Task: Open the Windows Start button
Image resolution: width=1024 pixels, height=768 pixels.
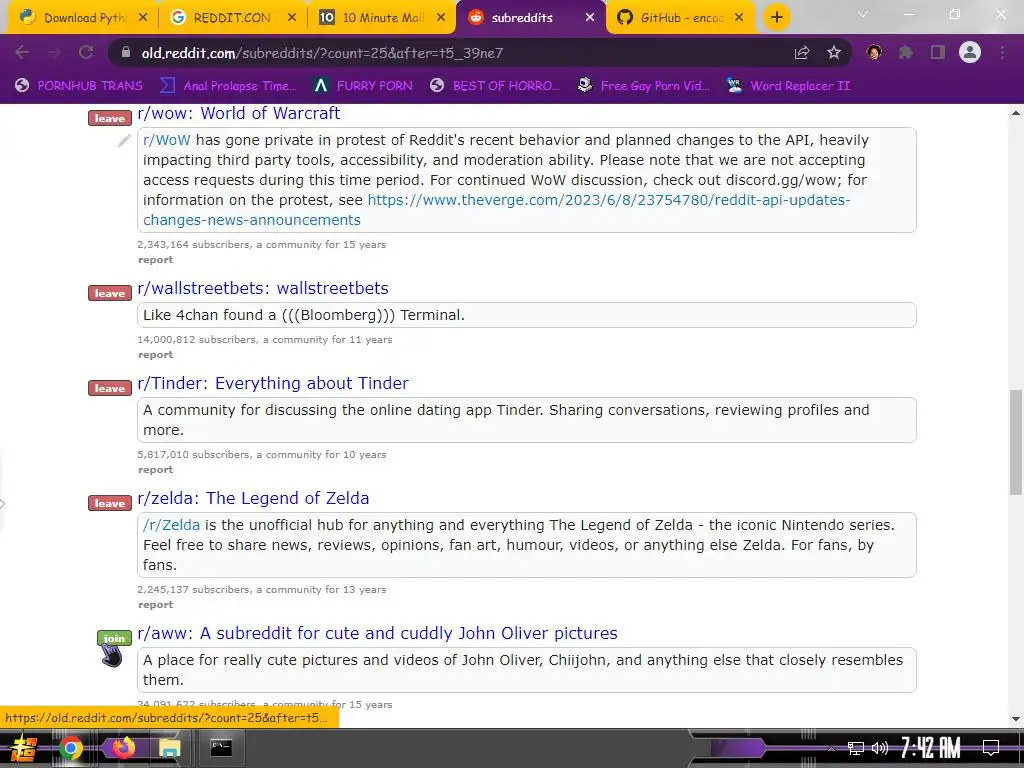Action: (x=24, y=748)
